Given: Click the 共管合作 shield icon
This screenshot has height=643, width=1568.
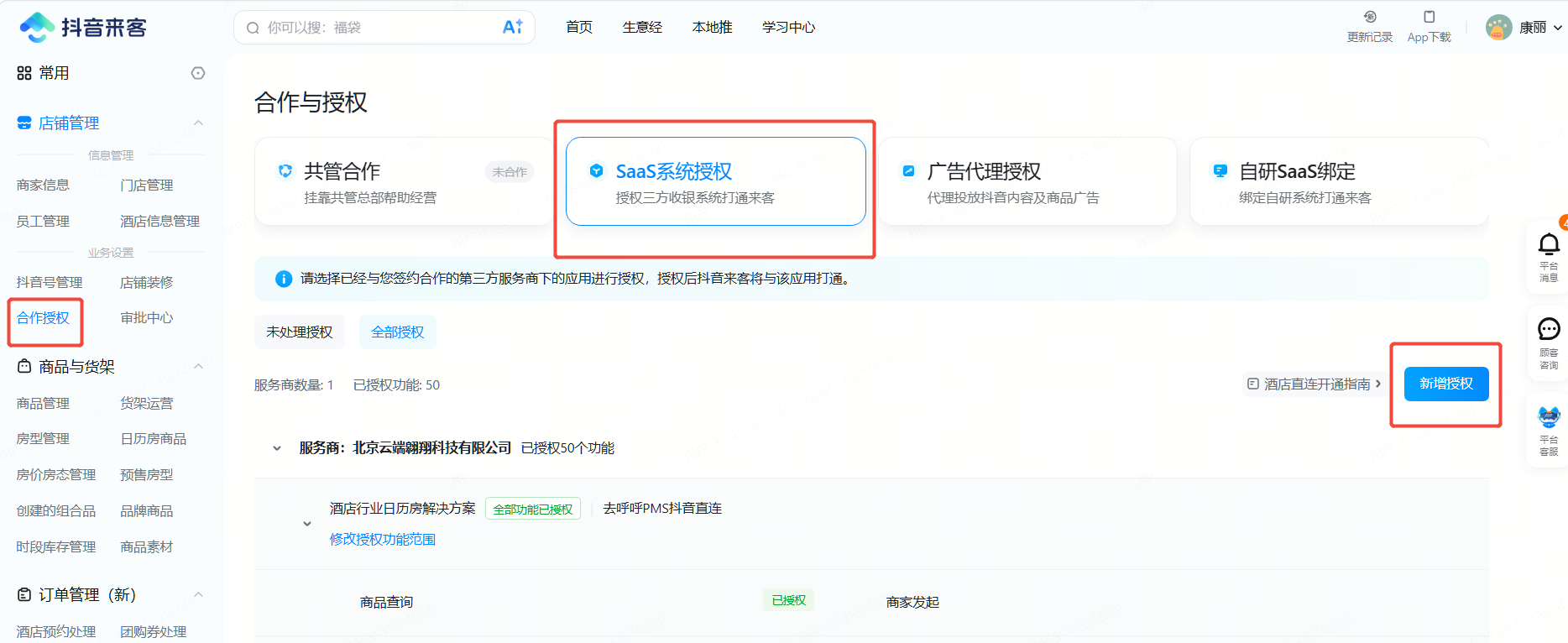Looking at the screenshot, I should (x=285, y=171).
